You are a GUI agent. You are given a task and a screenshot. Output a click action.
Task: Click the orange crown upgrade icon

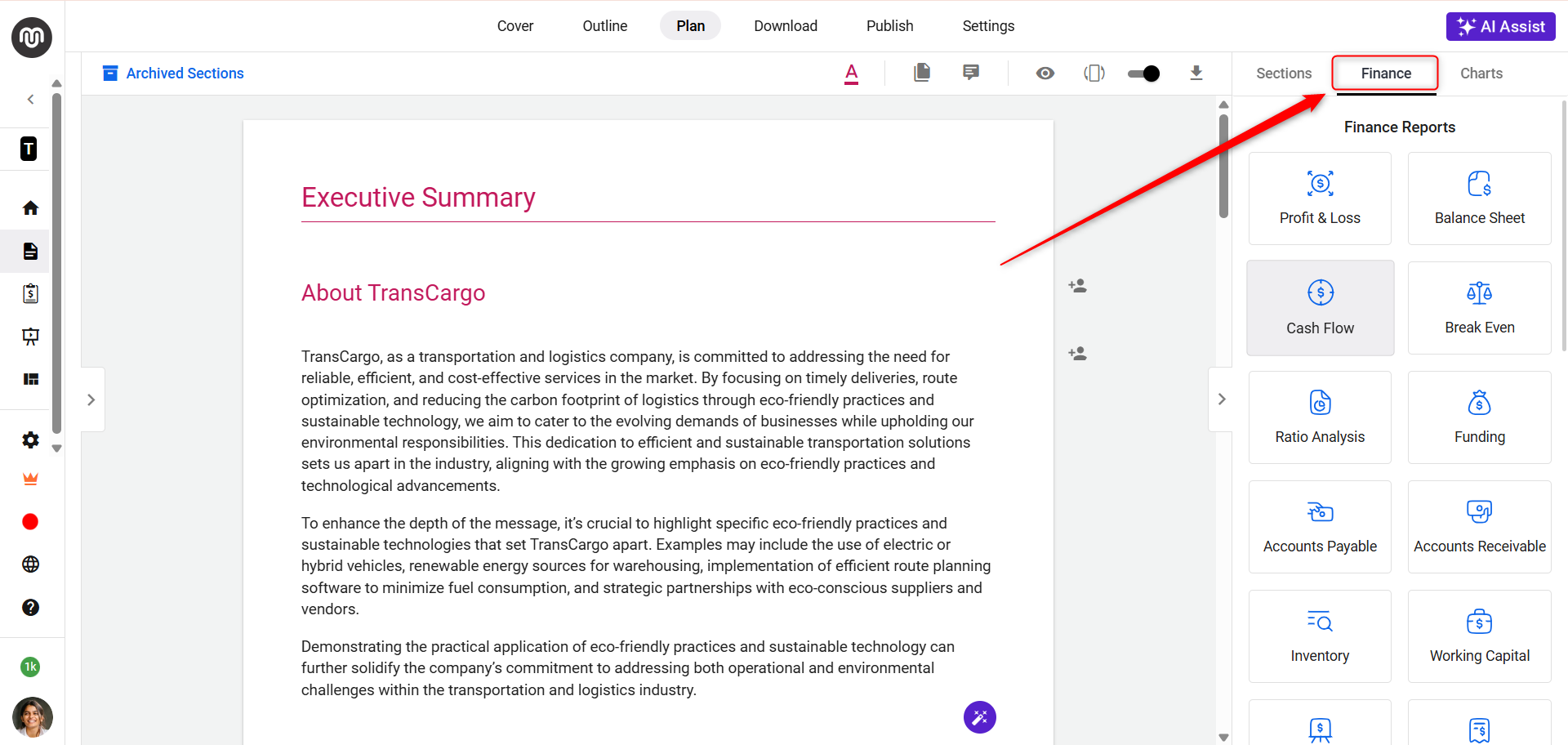(31, 480)
